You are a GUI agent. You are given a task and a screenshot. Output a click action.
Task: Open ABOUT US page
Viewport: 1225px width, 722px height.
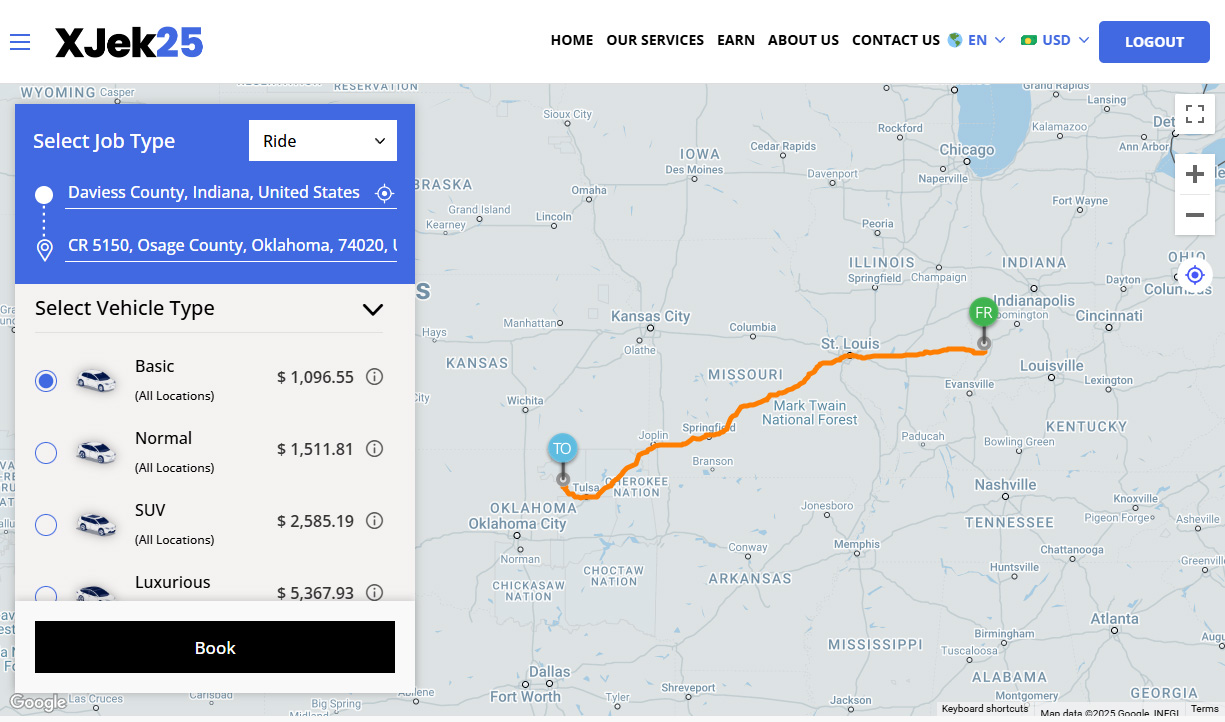(x=803, y=40)
